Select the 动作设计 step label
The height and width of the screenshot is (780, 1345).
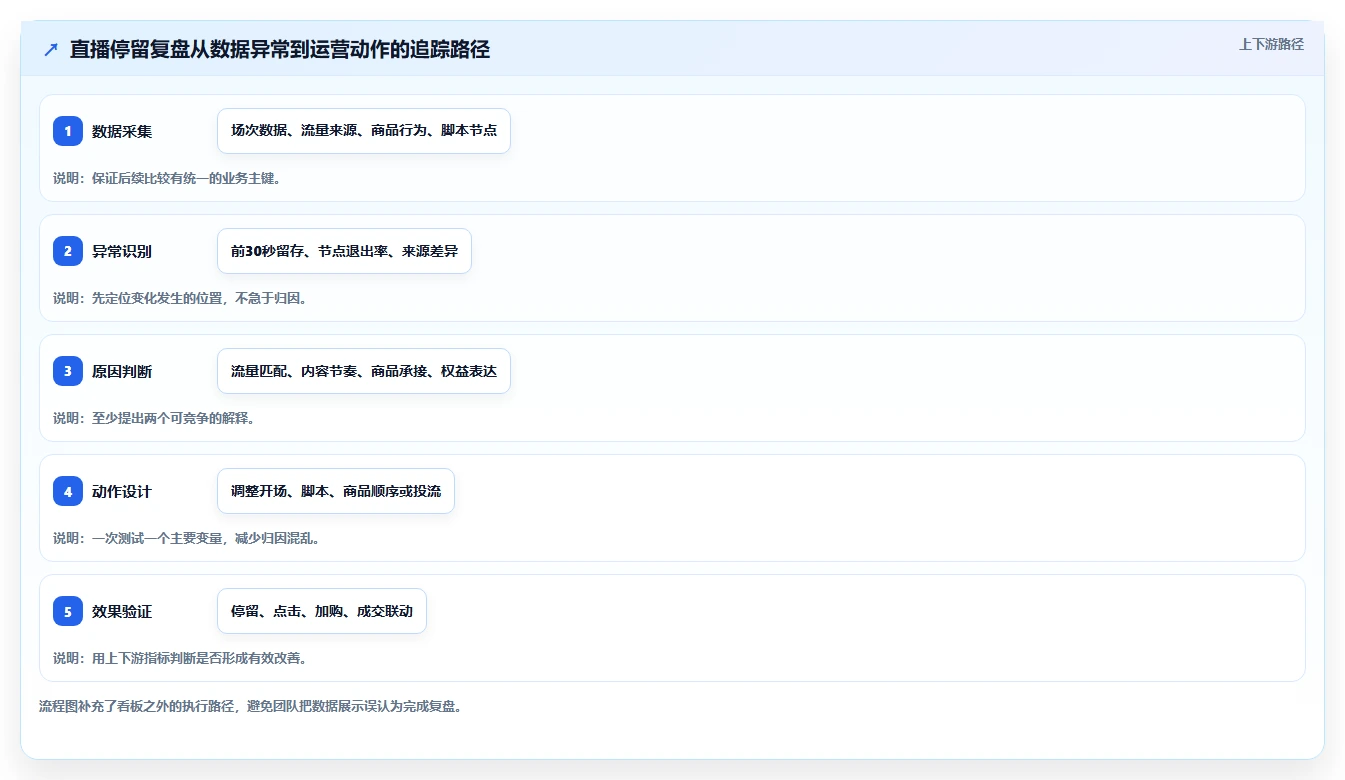point(122,491)
